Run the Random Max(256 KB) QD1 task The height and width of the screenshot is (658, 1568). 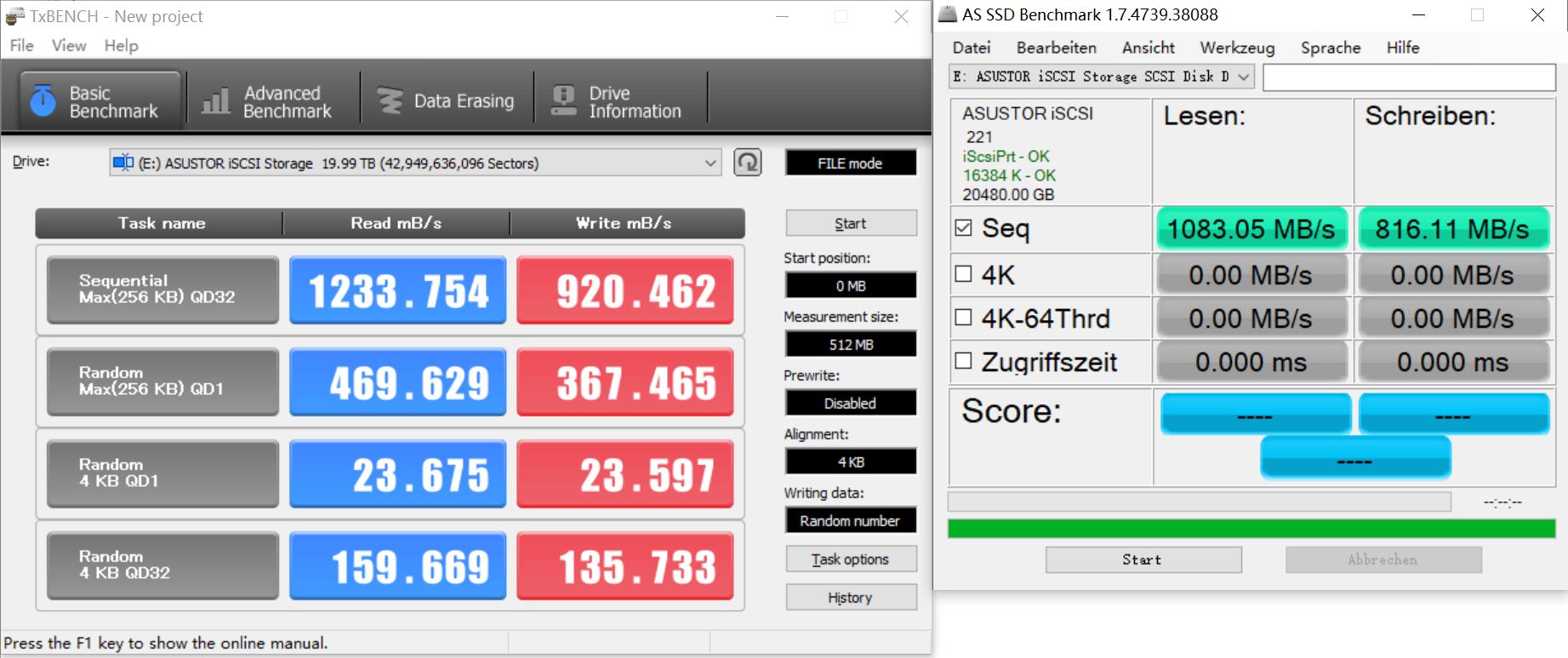[x=163, y=381]
